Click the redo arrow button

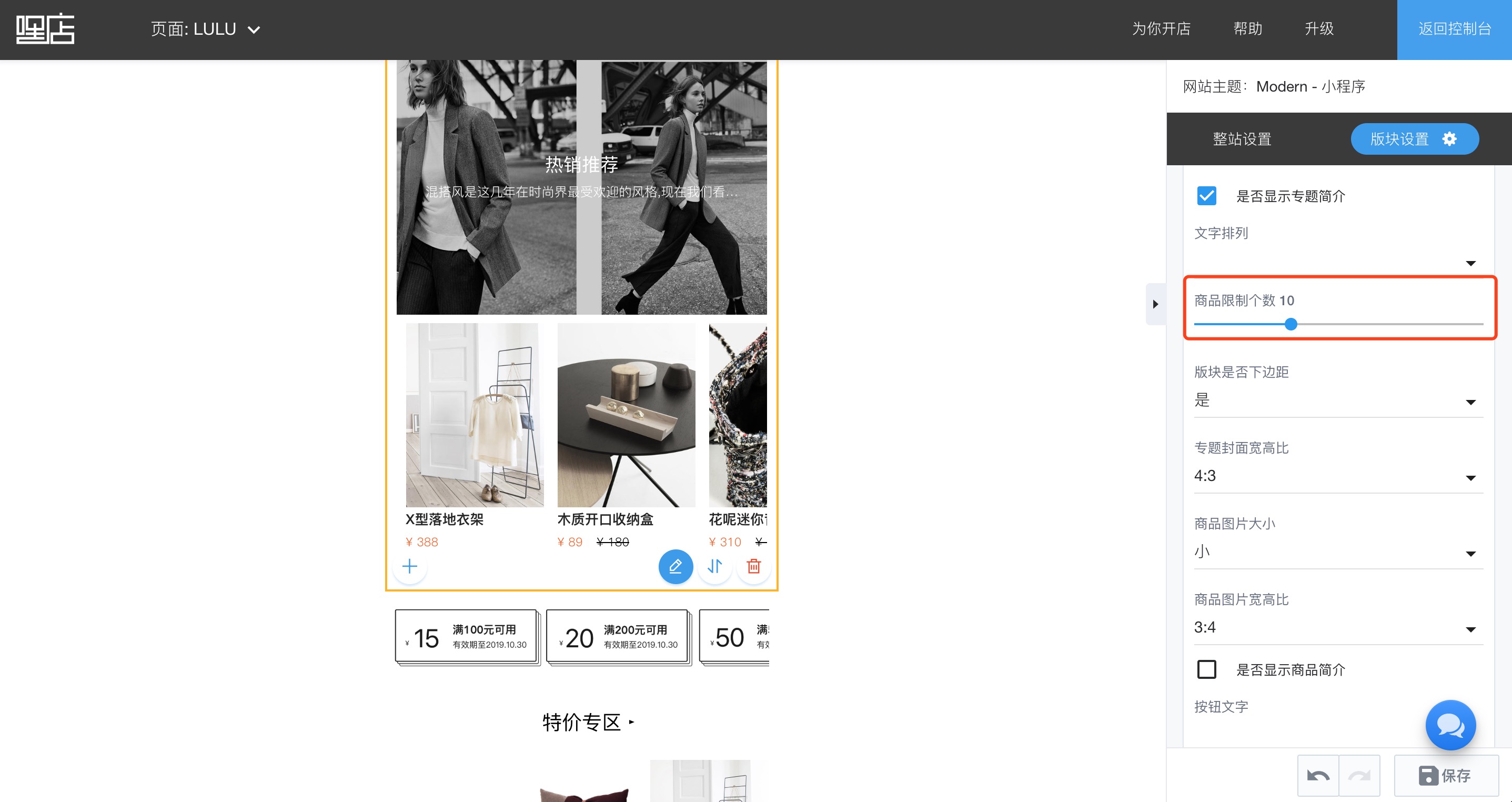pyautogui.click(x=1359, y=776)
